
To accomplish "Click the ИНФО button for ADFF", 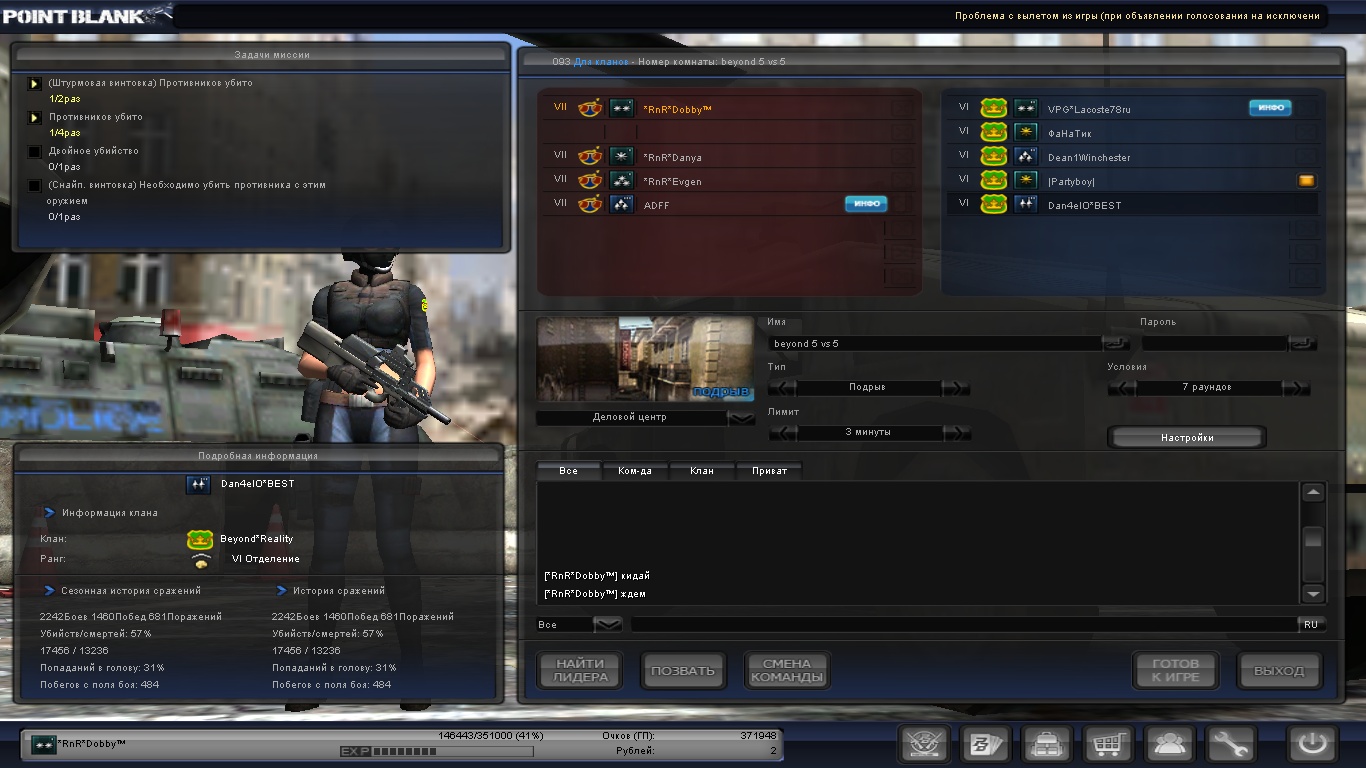I will [x=866, y=204].
